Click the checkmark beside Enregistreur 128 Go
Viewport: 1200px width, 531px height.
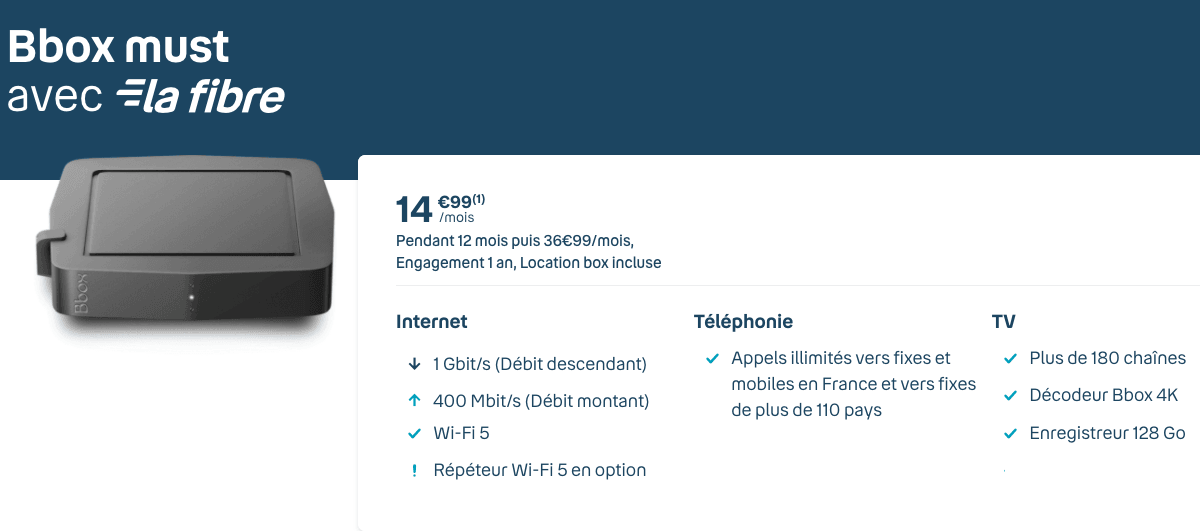coord(1010,434)
